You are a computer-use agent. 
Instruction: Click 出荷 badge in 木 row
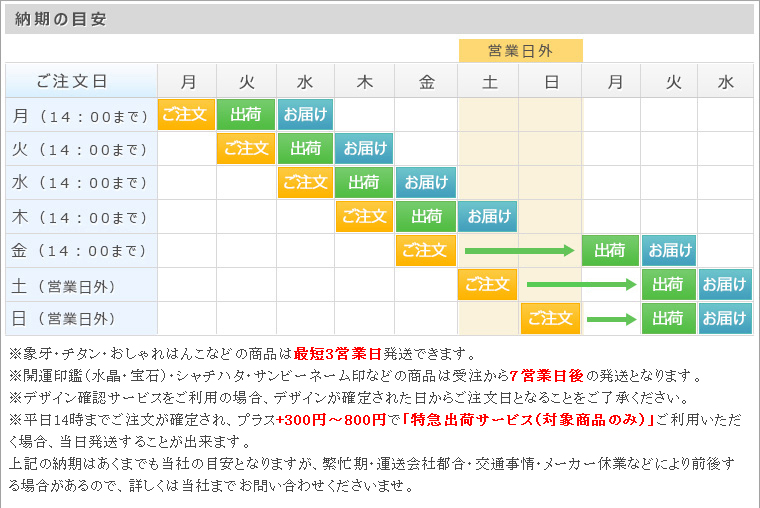(x=426, y=216)
